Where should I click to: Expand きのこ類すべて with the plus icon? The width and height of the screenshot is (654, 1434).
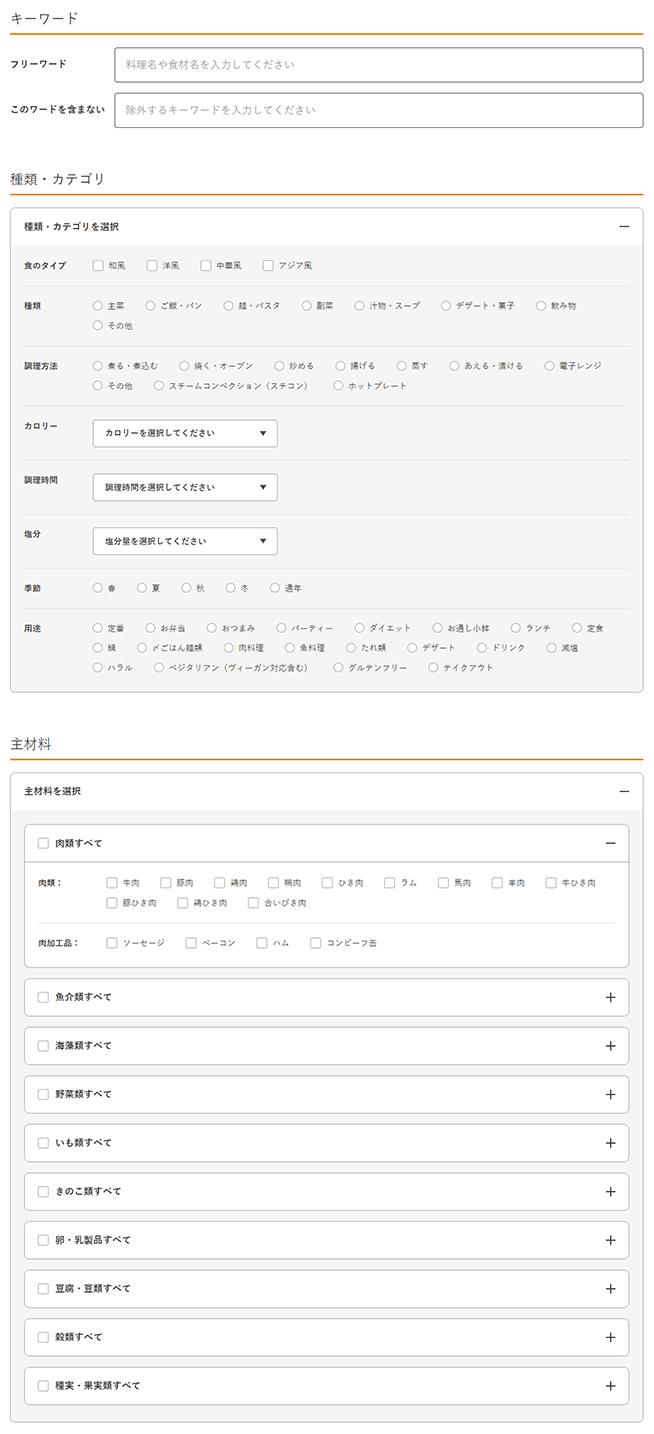click(610, 1191)
